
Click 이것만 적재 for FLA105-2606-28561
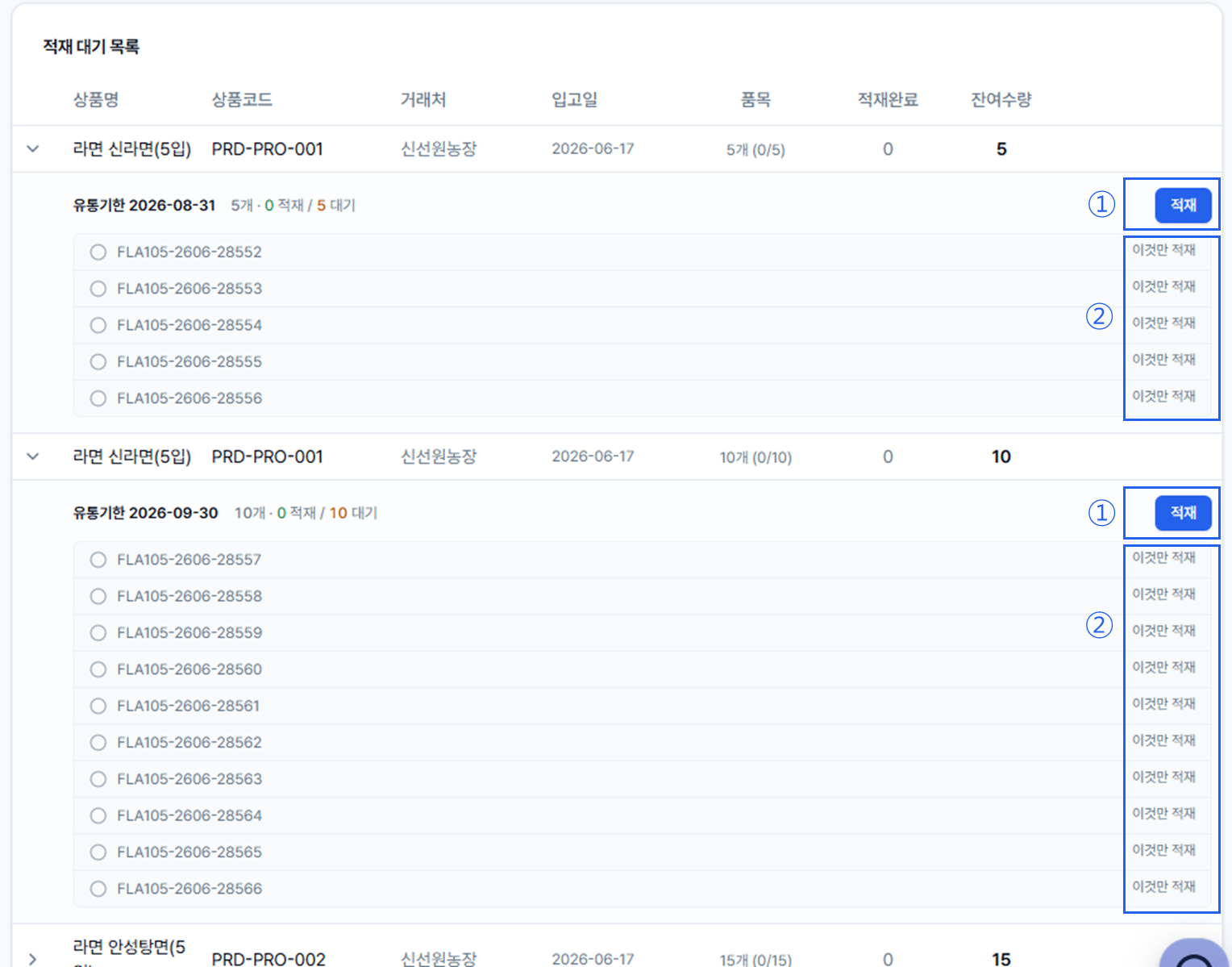click(x=1163, y=703)
